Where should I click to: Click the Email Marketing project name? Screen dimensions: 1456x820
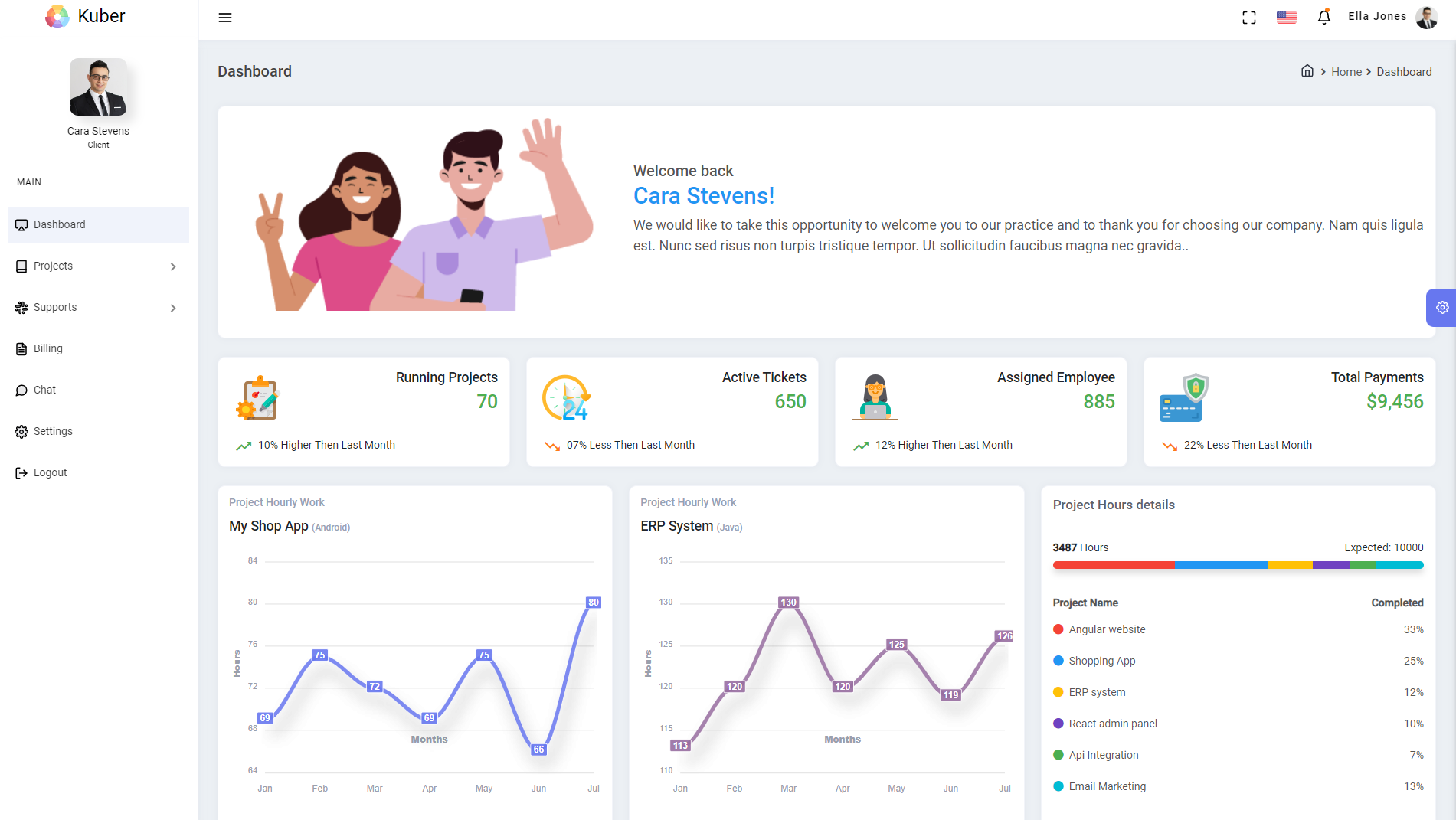click(1108, 786)
